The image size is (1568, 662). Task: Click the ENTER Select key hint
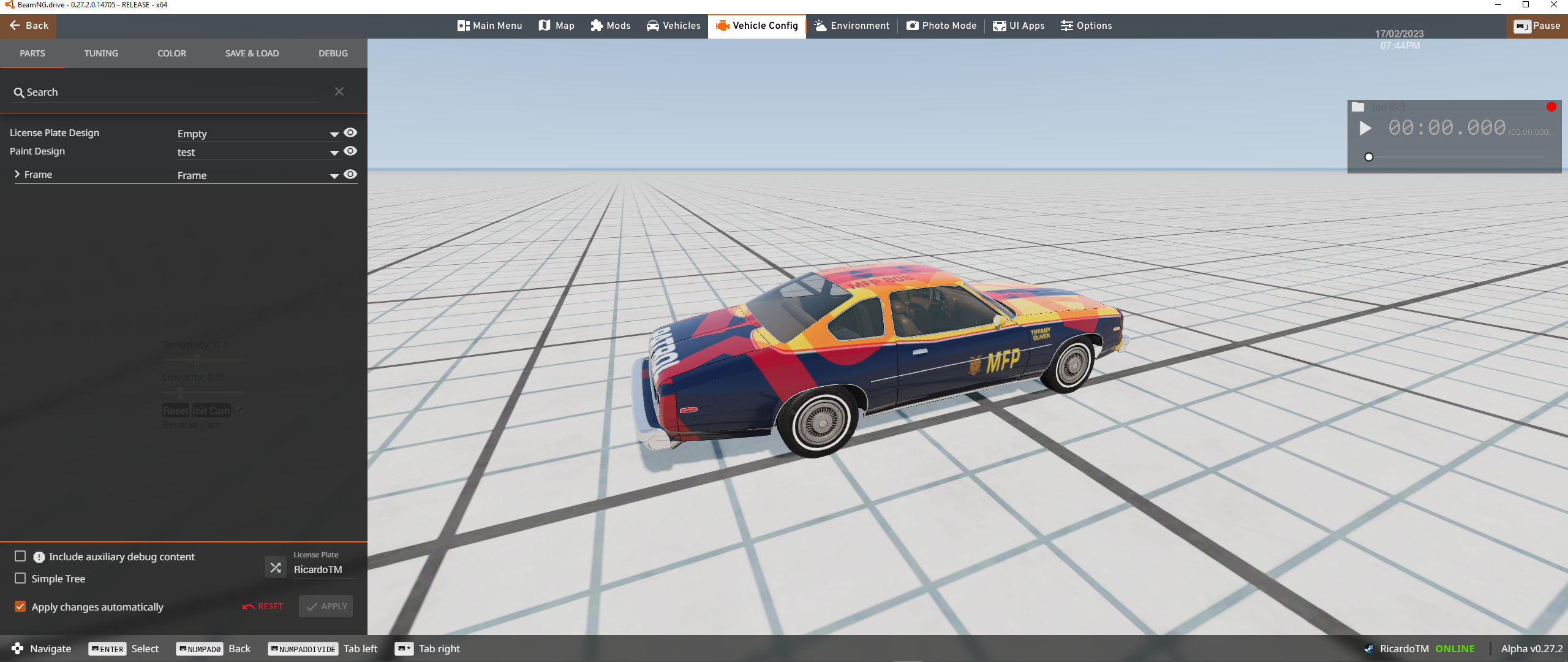[124, 649]
